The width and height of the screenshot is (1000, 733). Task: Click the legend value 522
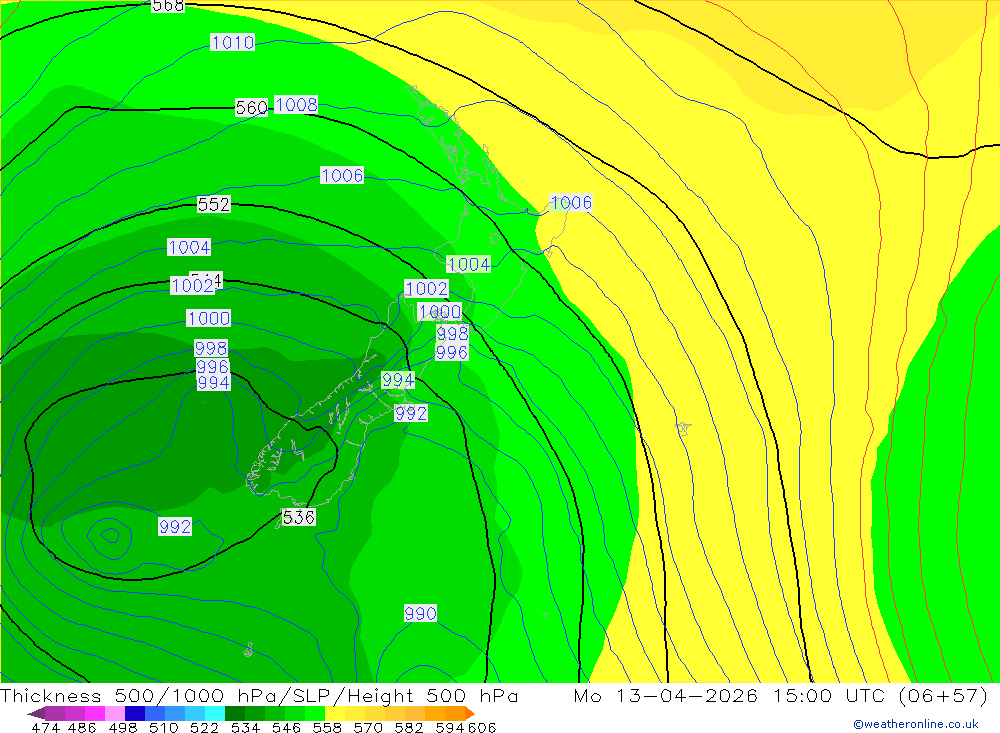pyautogui.click(x=204, y=728)
